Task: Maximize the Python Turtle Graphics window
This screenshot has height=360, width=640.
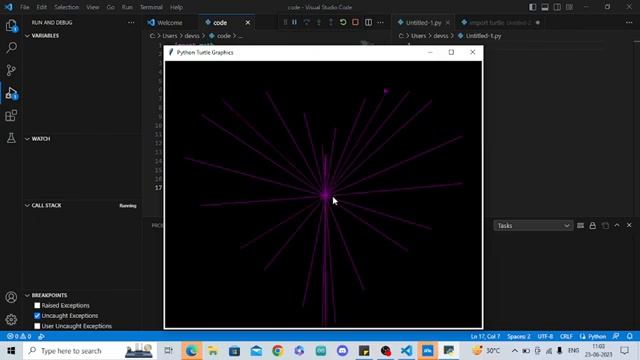Action: click(x=451, y=52)
